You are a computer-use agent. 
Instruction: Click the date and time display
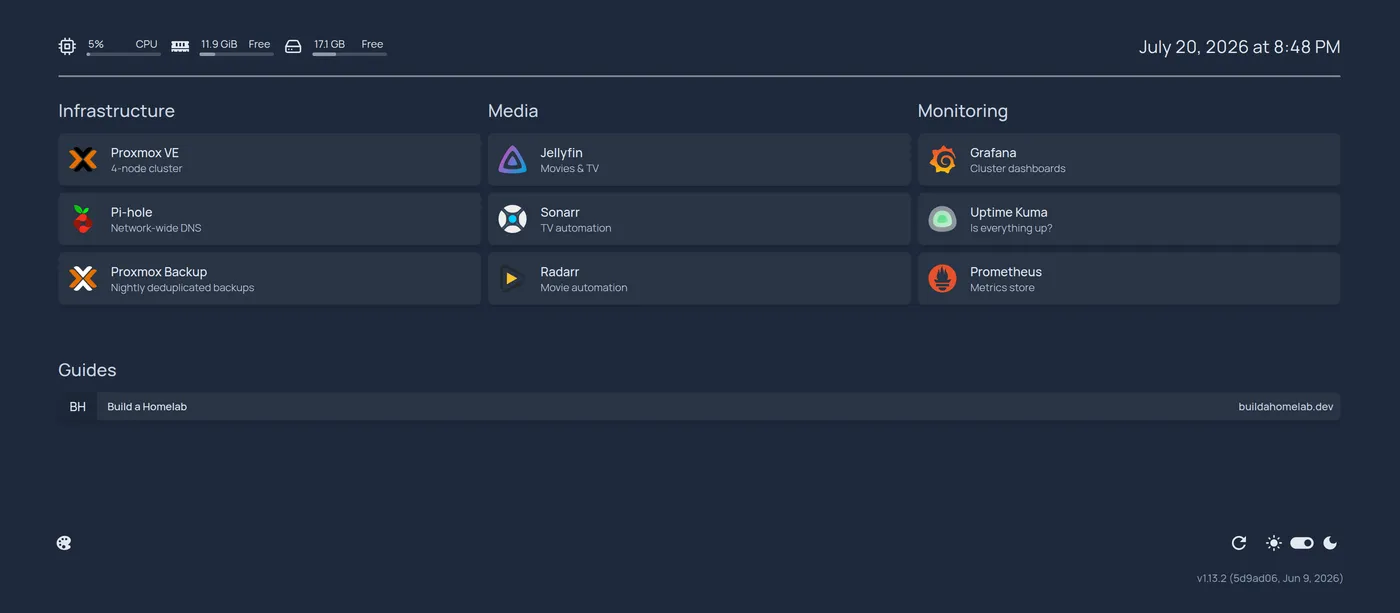(x=1239, y=47)
